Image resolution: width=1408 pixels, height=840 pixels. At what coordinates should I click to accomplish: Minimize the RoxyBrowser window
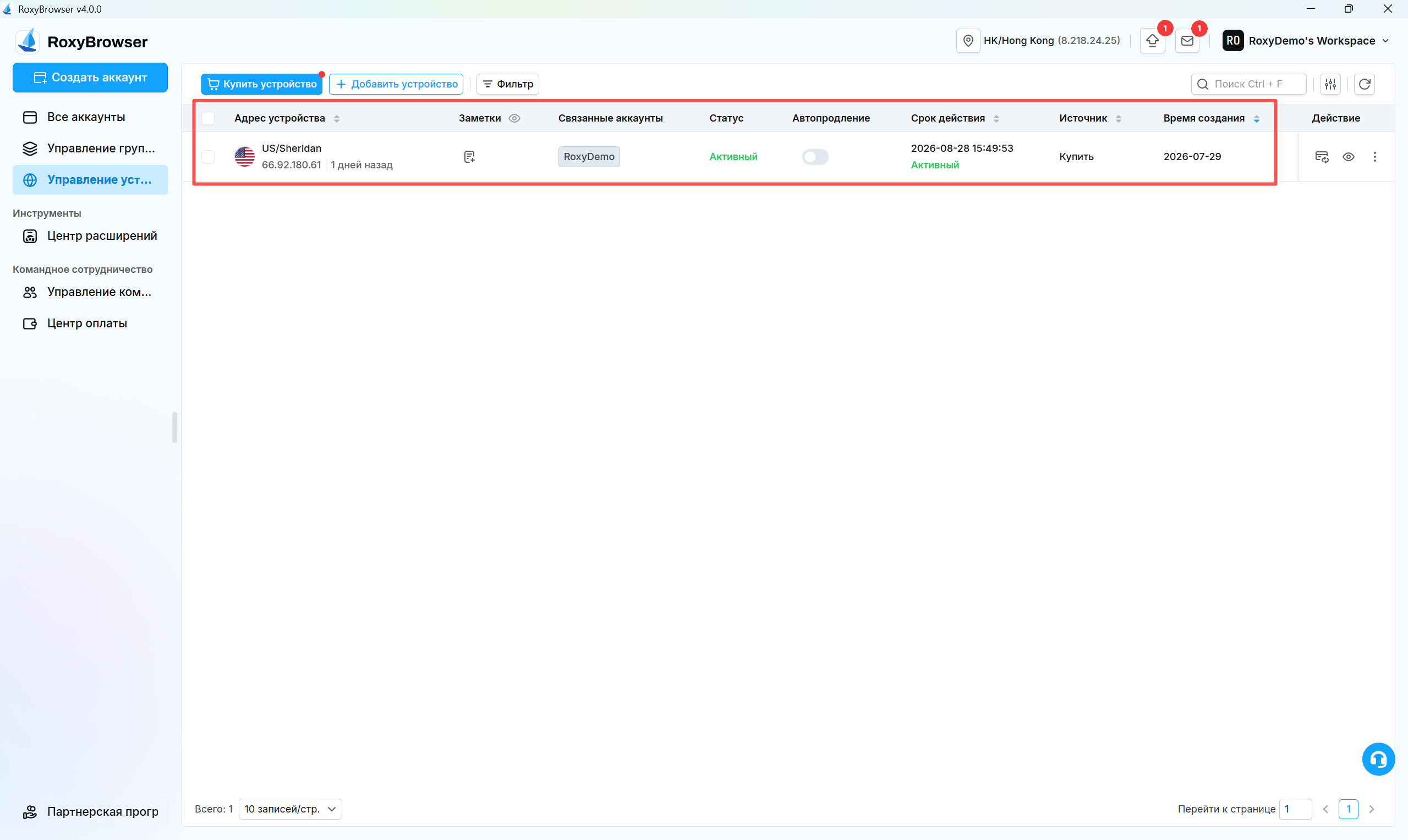tap(1311, 9)
